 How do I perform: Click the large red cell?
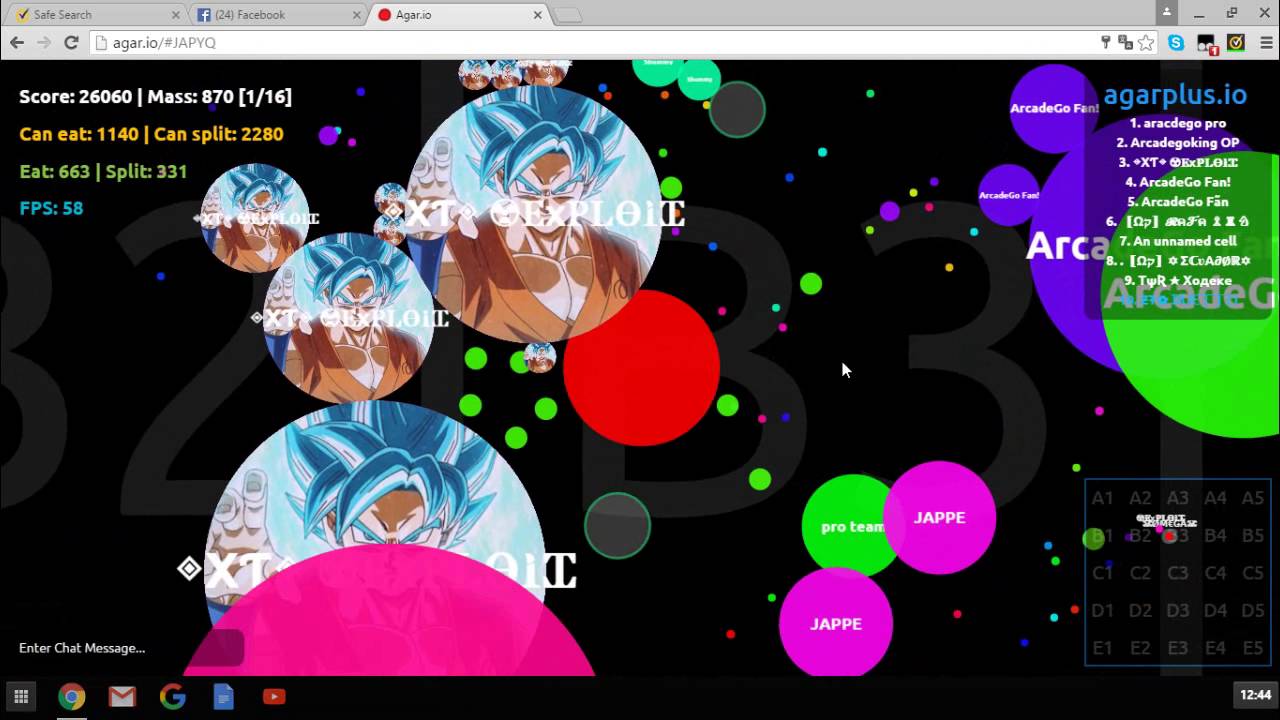(641, 367)
